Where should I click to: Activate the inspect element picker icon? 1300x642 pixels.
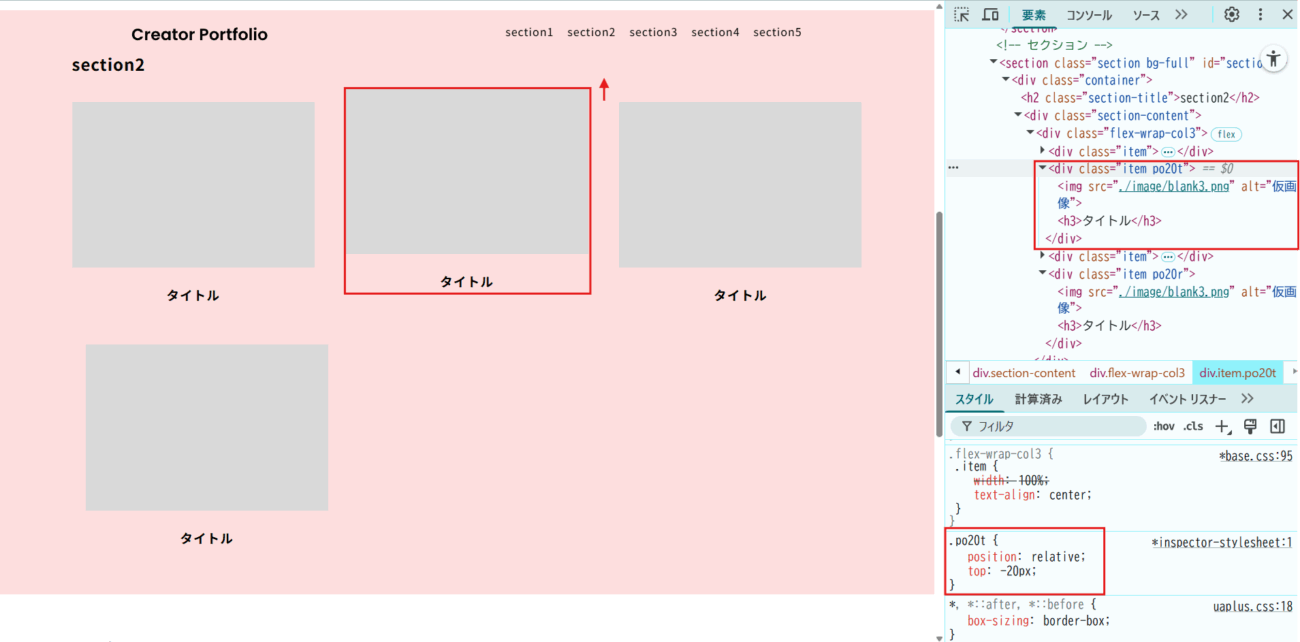[961, 15]
